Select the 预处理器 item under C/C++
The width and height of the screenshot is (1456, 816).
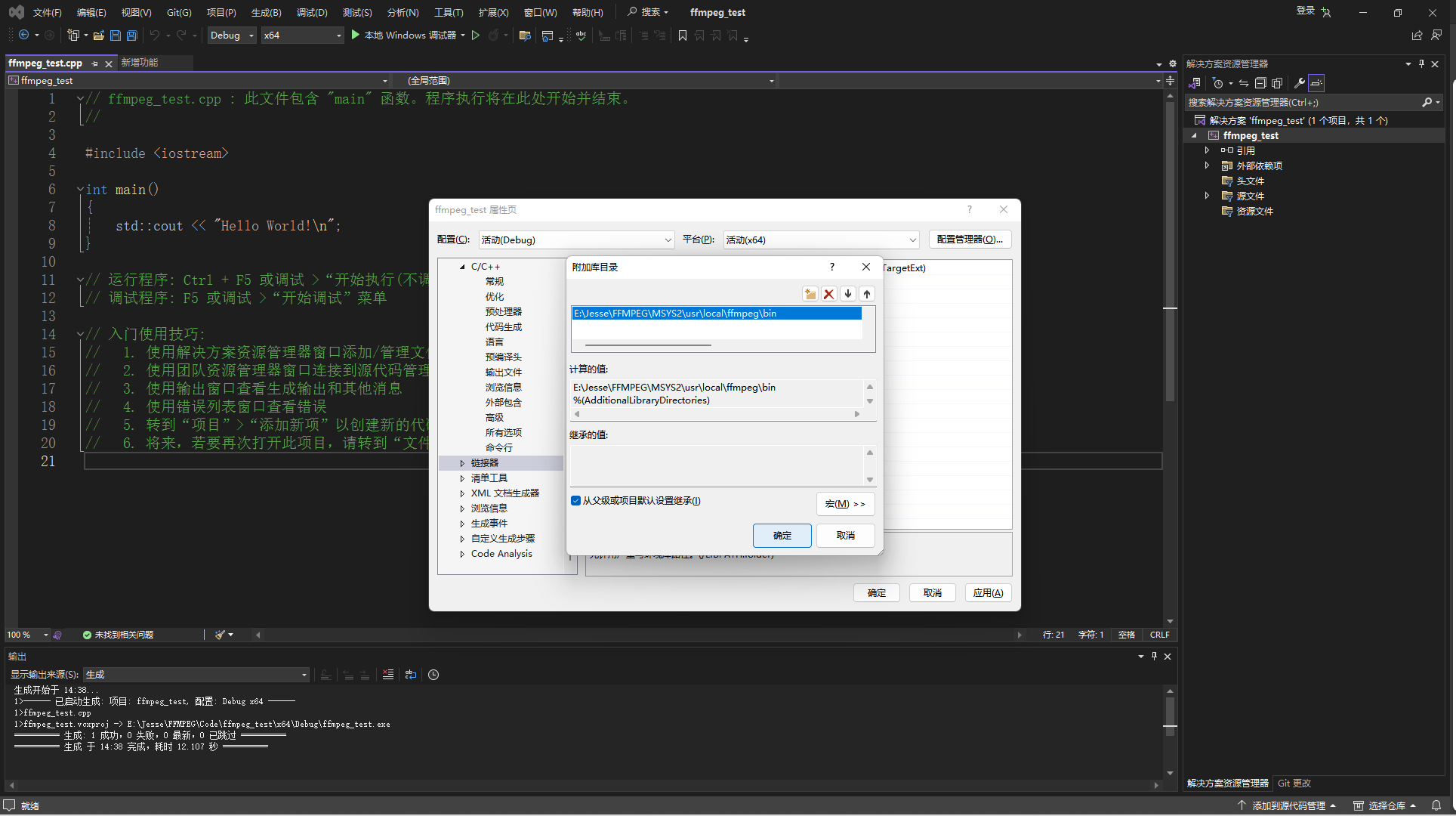click(x=503, y=312)
